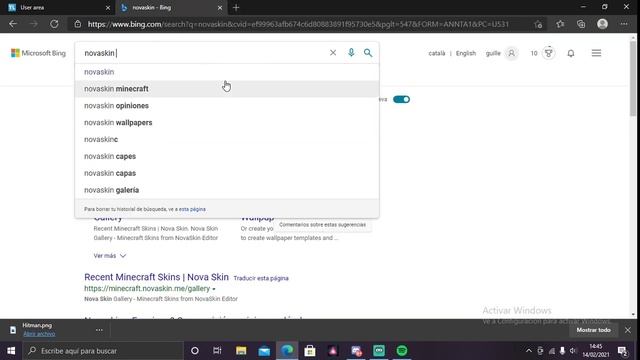Choose the 'novaskin opiniones' suggestion
This screenshot has width=640, height=360.
227,106
